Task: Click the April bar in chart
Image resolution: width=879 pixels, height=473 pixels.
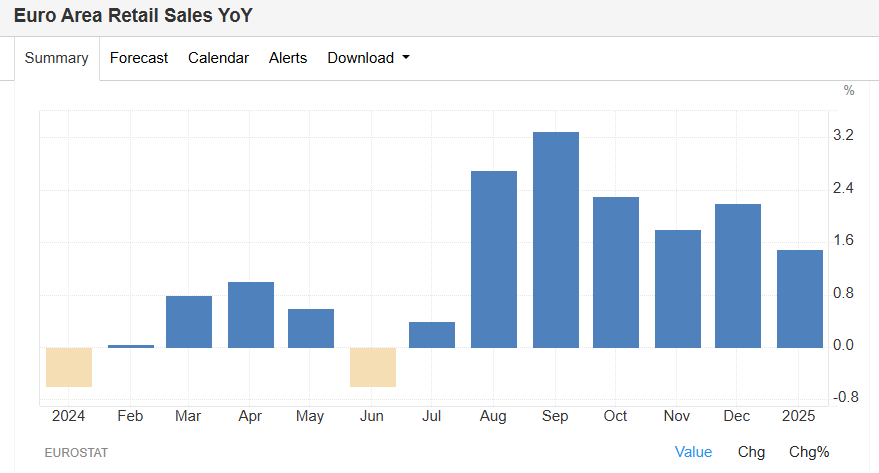Action: coord(251,315)
